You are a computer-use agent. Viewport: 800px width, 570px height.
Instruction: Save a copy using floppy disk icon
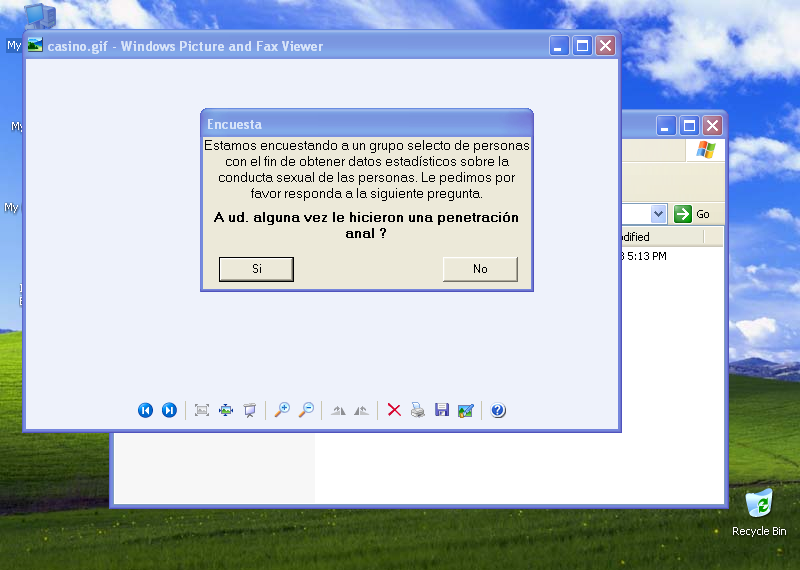(x=442, y=410)
